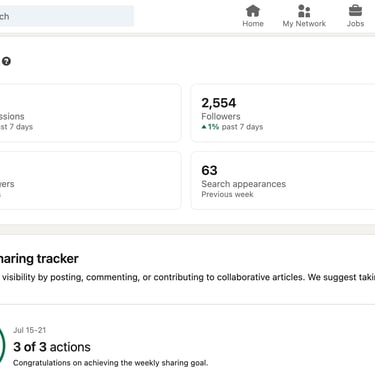Open the Jobs briefcase icon
This screenshot has height=385, width=375.
click(x=355, y=11)
